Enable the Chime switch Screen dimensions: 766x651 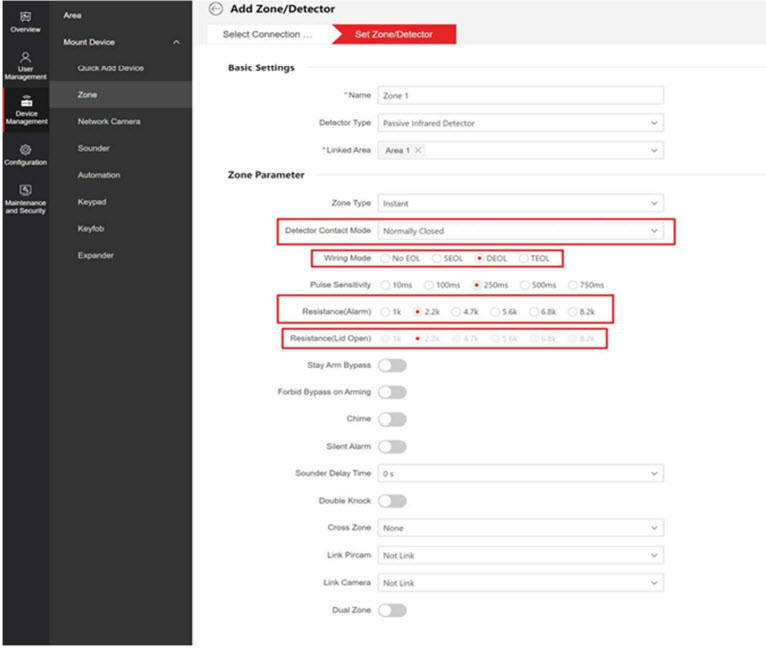[x=392, y=419]
